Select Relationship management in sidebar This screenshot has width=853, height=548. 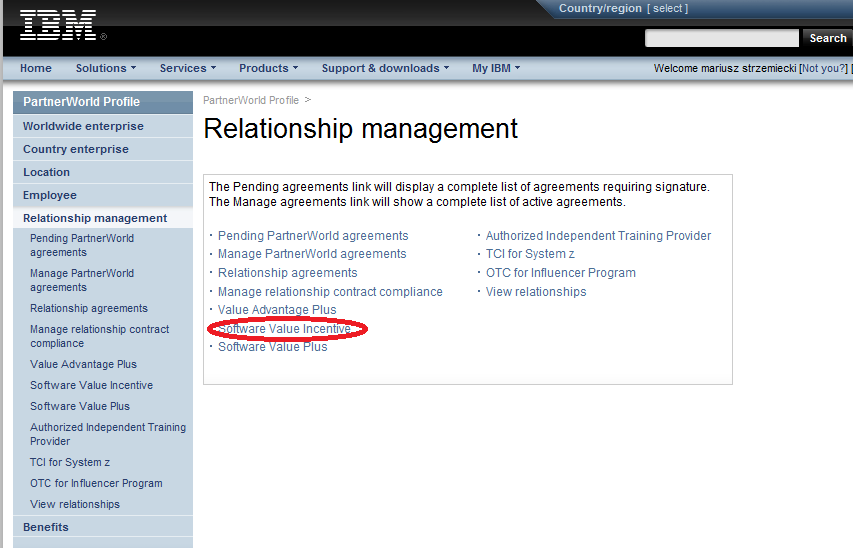tap(103, 218)
